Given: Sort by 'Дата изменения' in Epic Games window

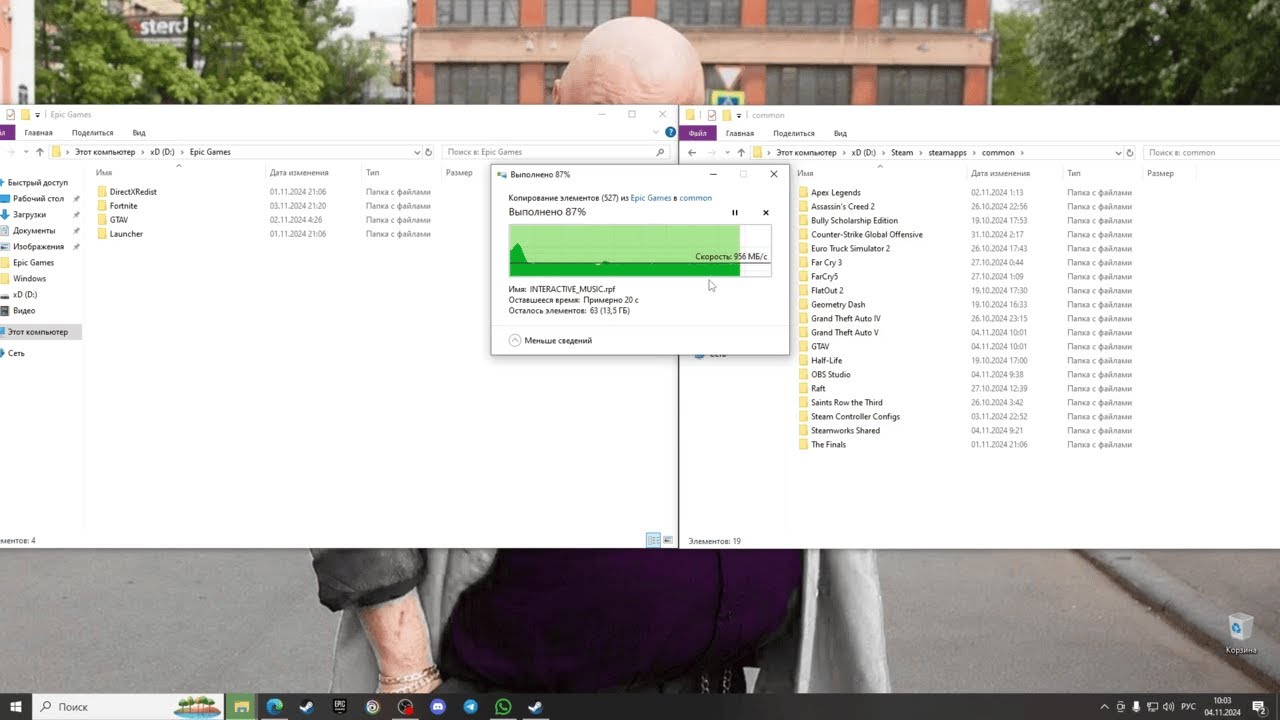Looking at the screenshot, I should [299, 173].
